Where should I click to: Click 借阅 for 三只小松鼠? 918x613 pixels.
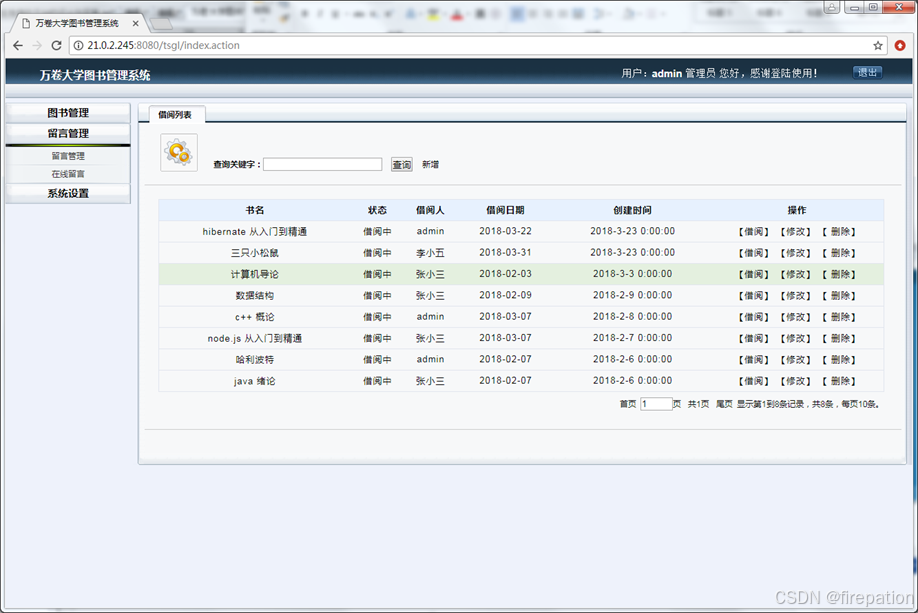point(754,253)
